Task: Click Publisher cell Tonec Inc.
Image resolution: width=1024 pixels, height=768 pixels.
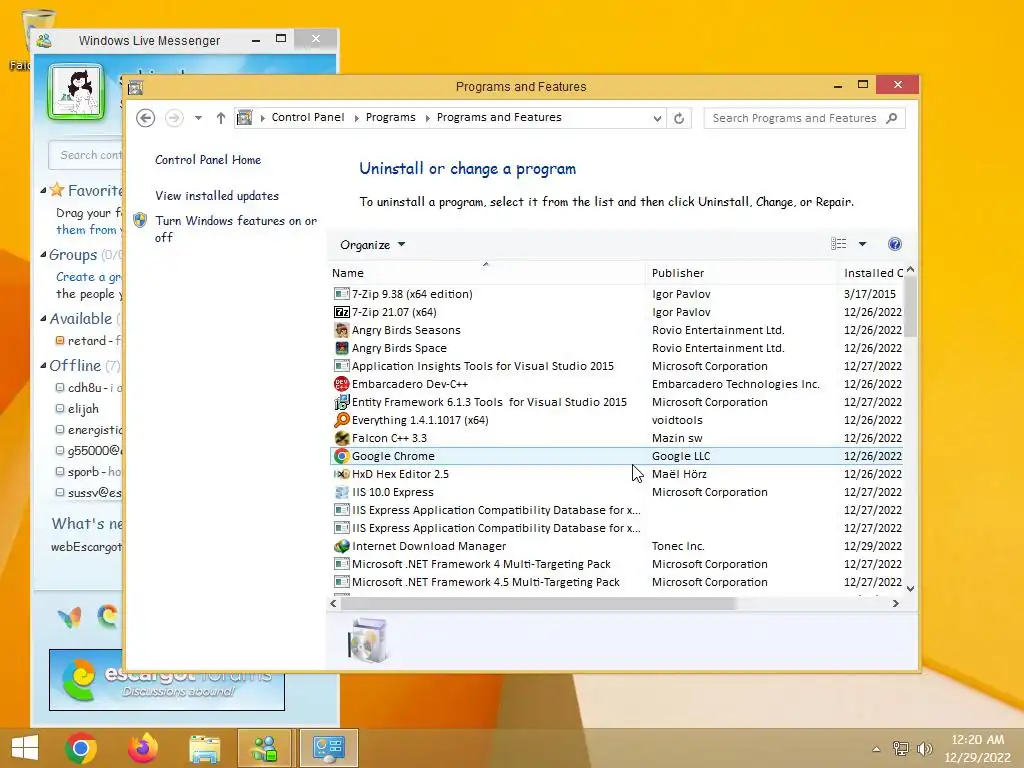Action: [x=678, y=546]
